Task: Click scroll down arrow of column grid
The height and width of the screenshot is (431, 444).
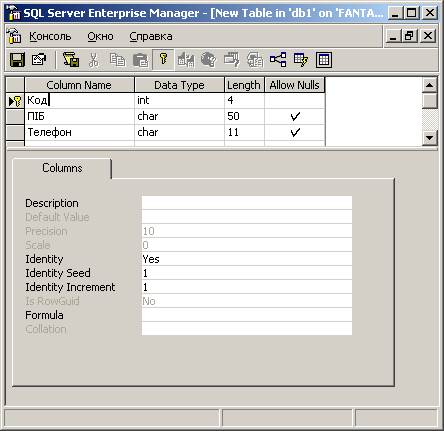Action: pos(430,137)
